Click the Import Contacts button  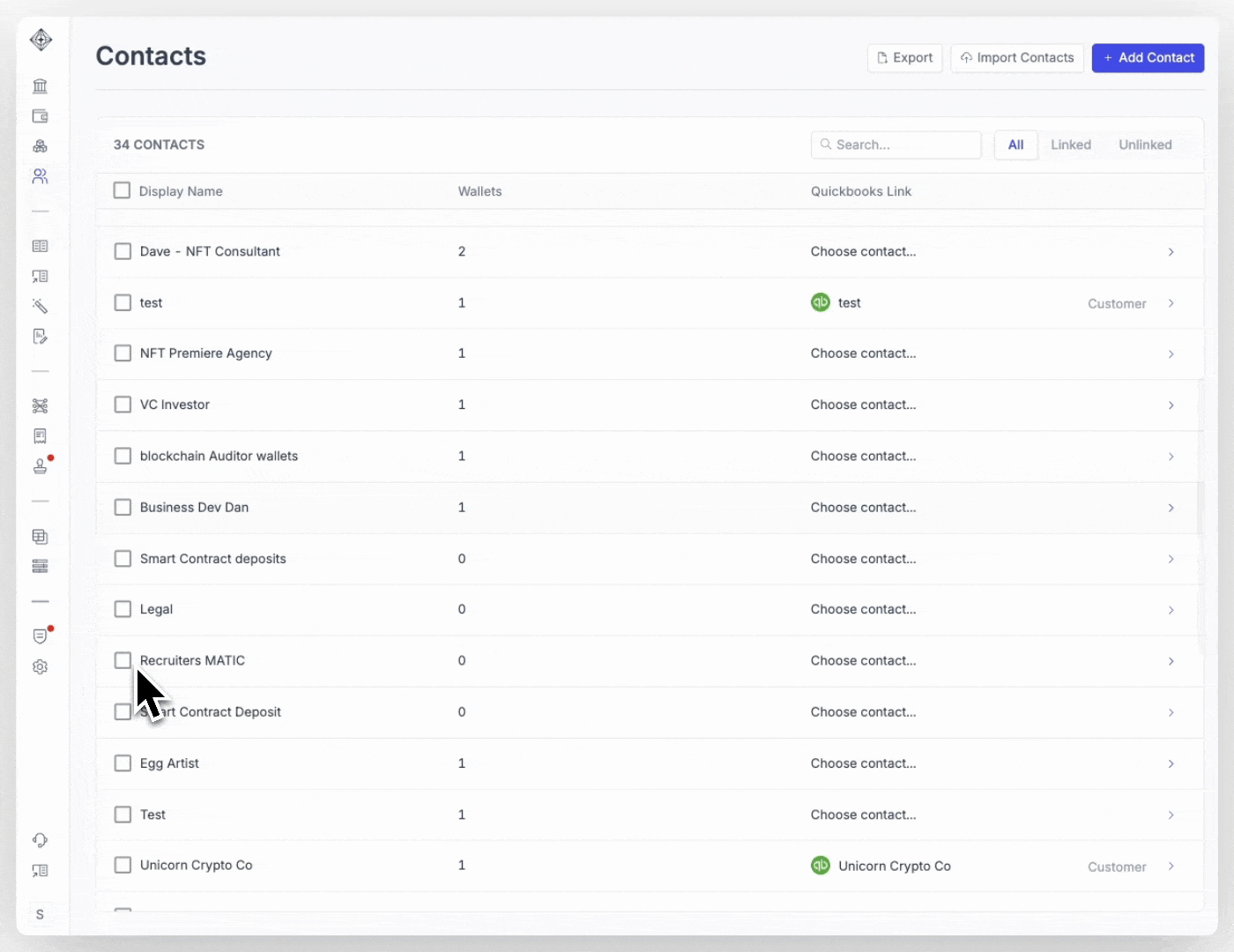1017,58
